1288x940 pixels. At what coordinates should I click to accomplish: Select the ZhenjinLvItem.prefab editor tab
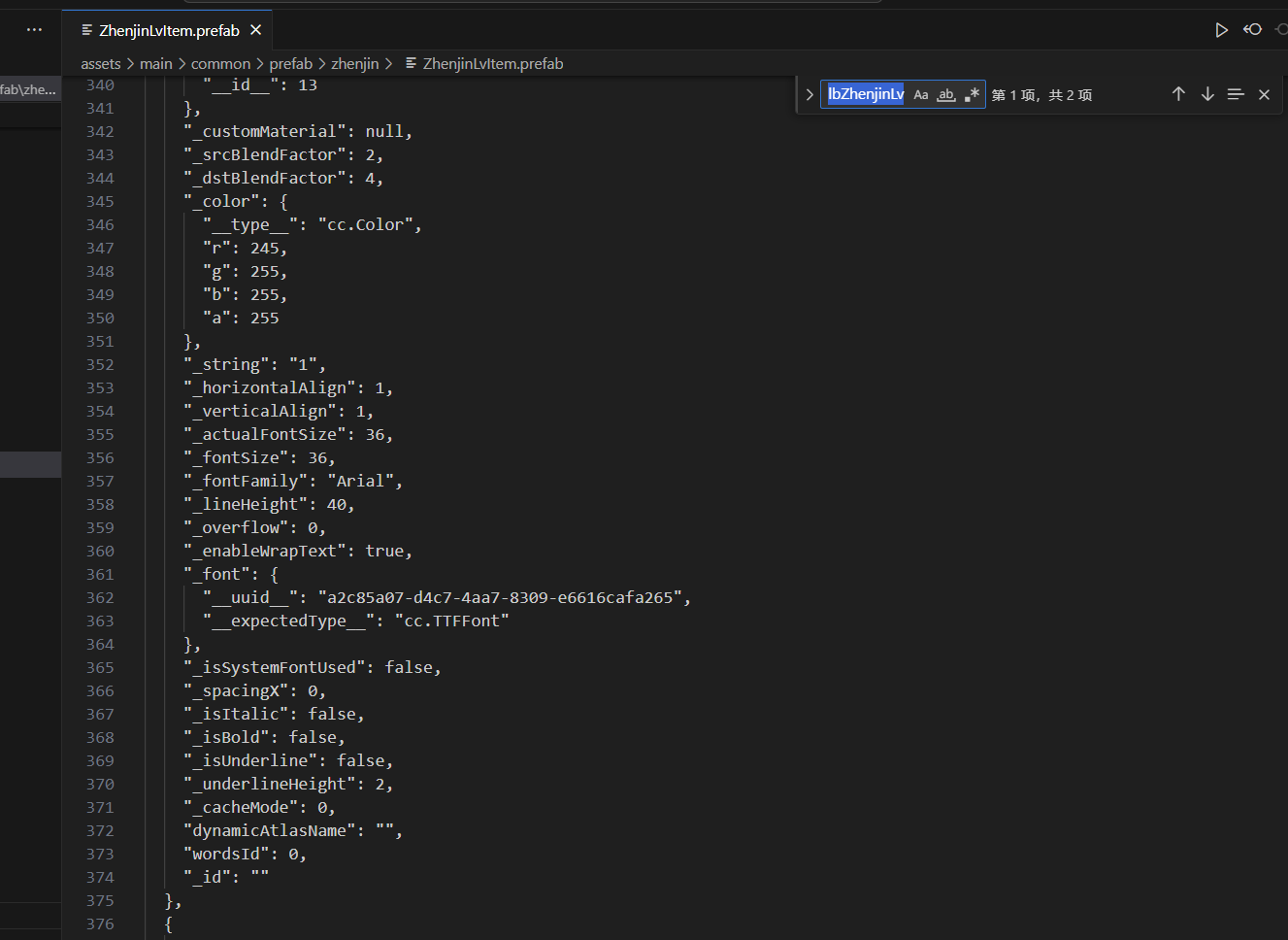pos(168,30)
